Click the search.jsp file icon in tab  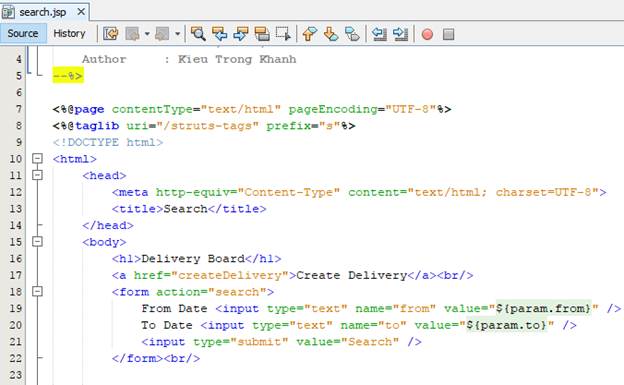click(x=8, y=12)
